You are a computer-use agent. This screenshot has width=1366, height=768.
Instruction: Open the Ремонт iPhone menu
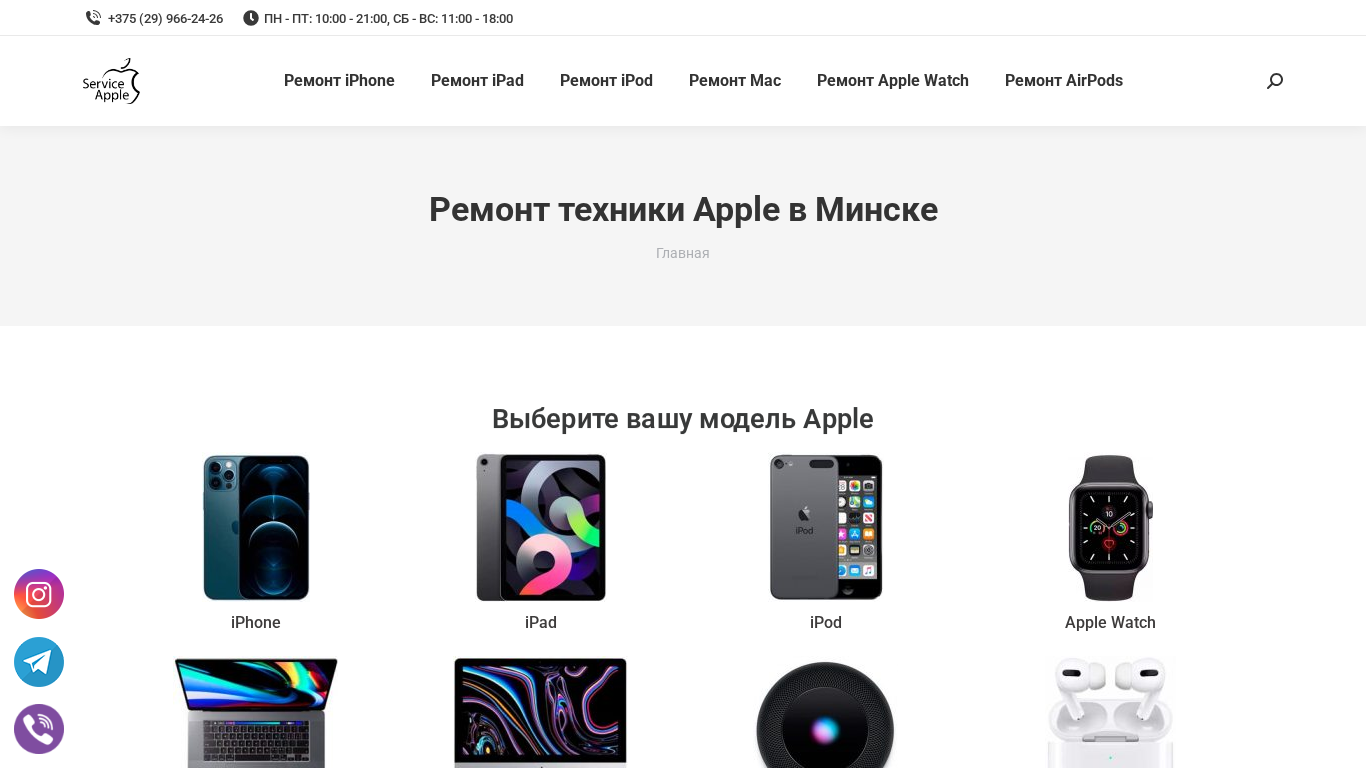point(339,81)
